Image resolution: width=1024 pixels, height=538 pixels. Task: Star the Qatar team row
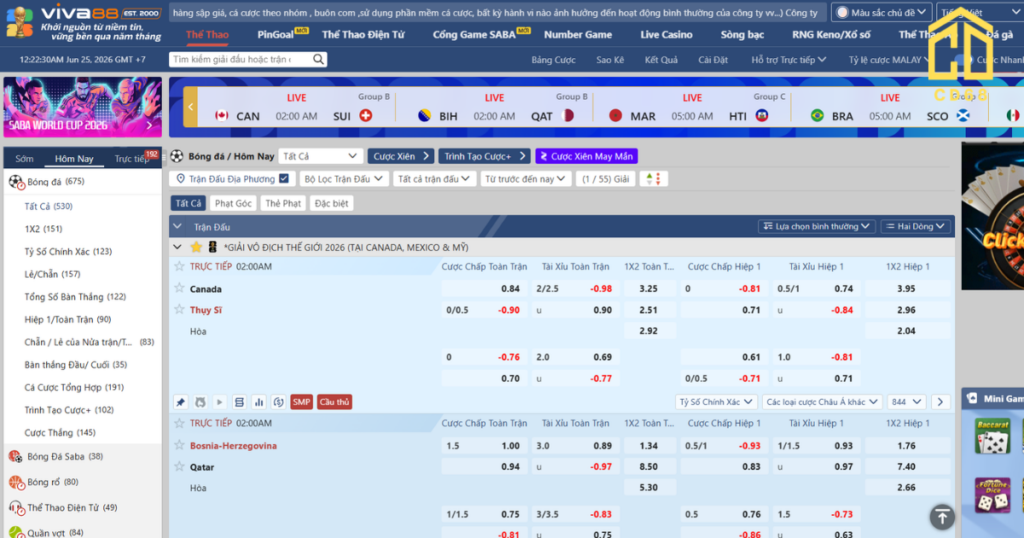[180, 466]
